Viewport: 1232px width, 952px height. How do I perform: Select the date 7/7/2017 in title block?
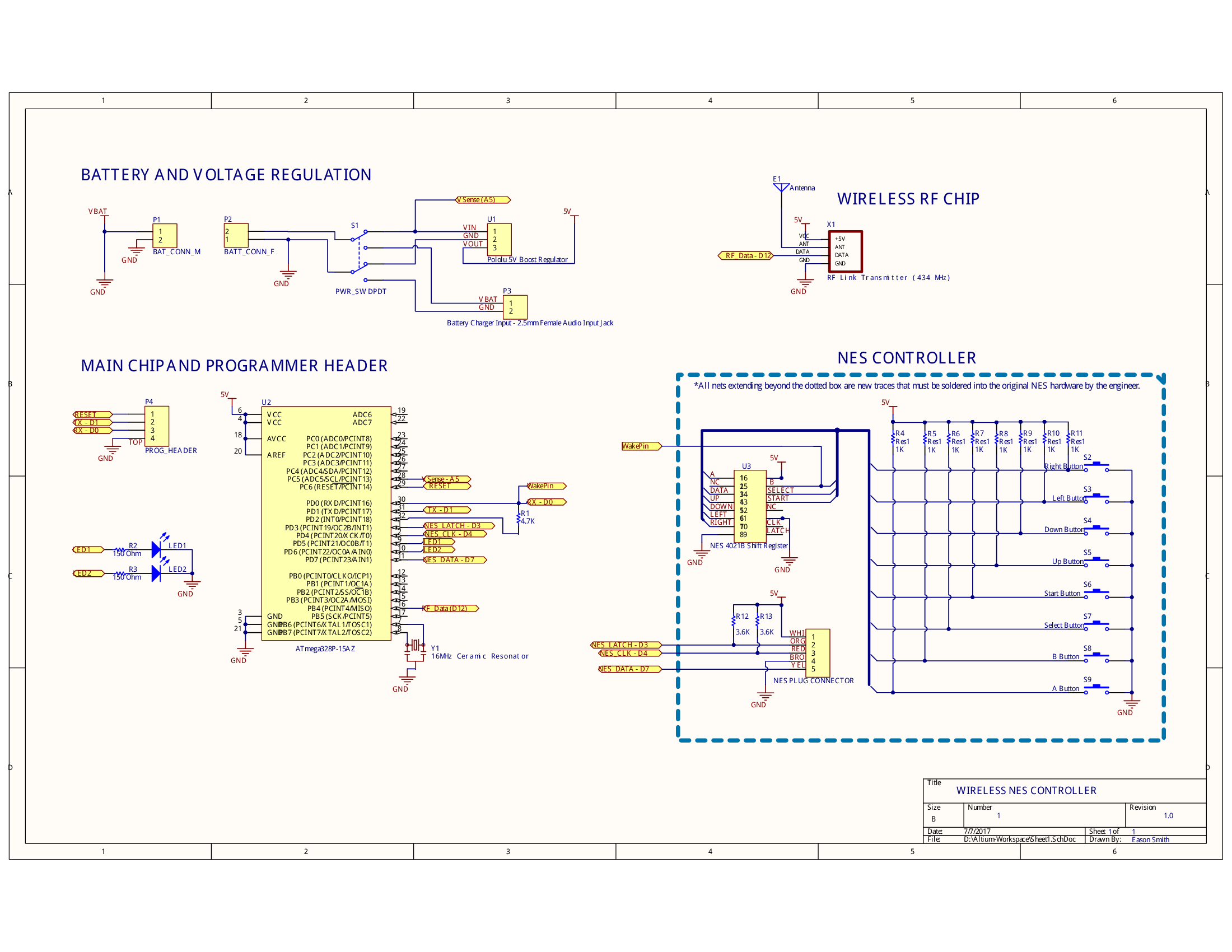pyautogui.click(x=977, y=831)
